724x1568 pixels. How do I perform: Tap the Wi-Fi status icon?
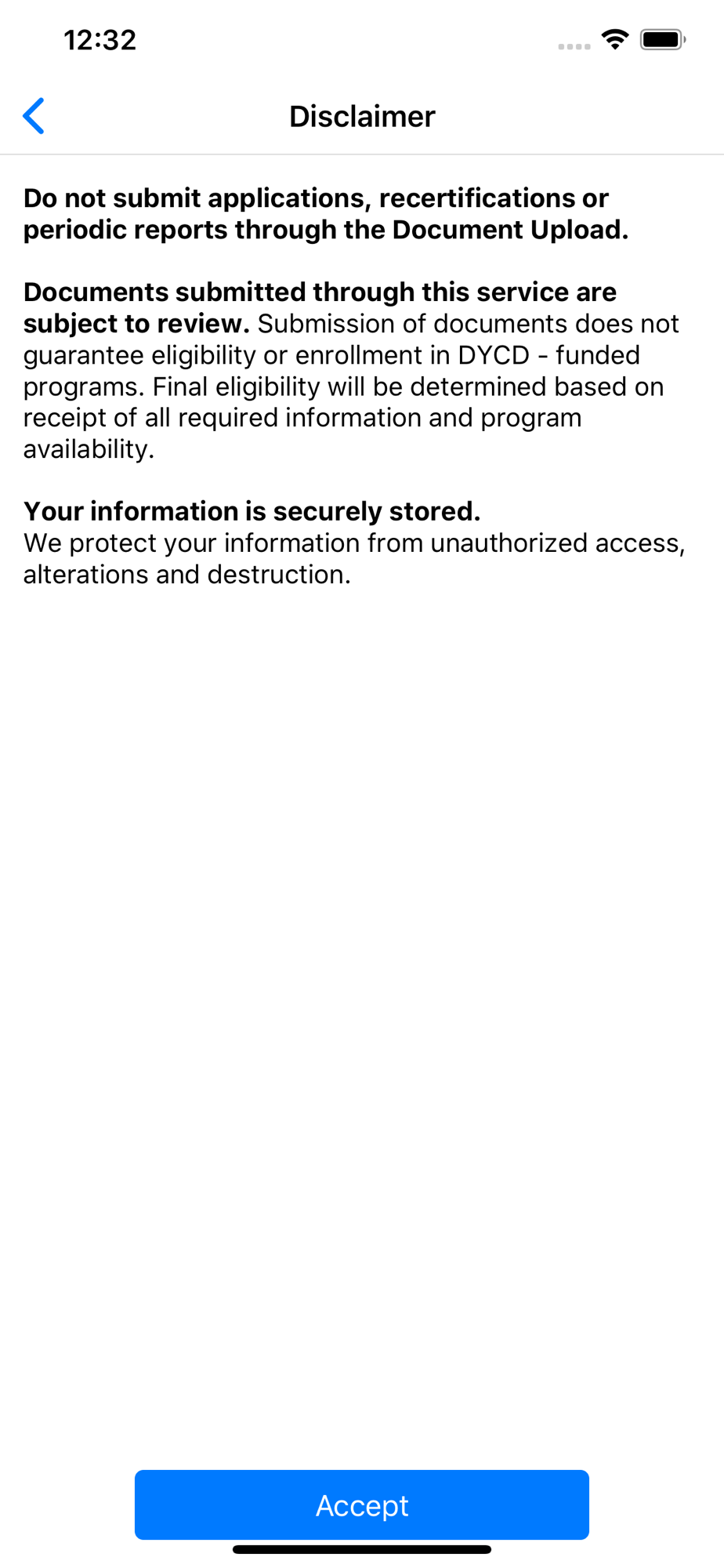615,39
